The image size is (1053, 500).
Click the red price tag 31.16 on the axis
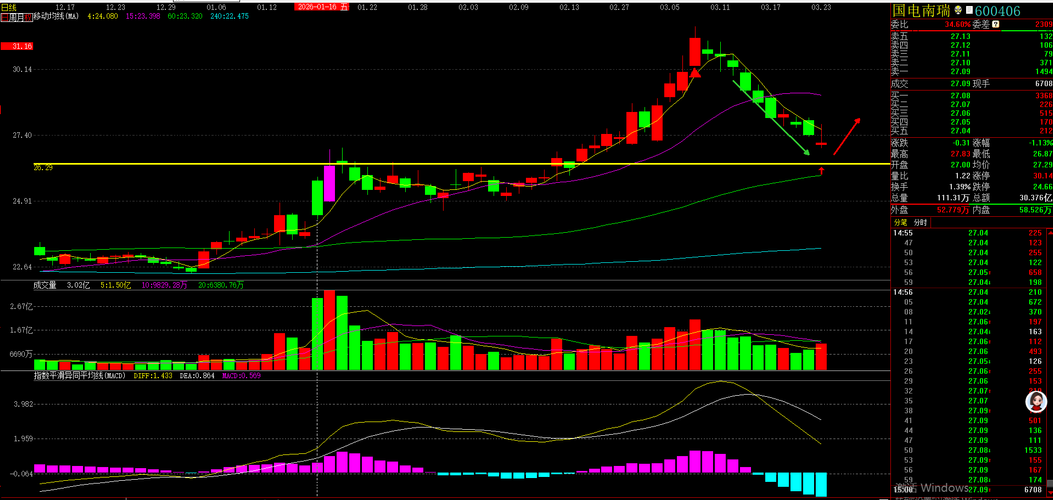[x=16, y=46]
